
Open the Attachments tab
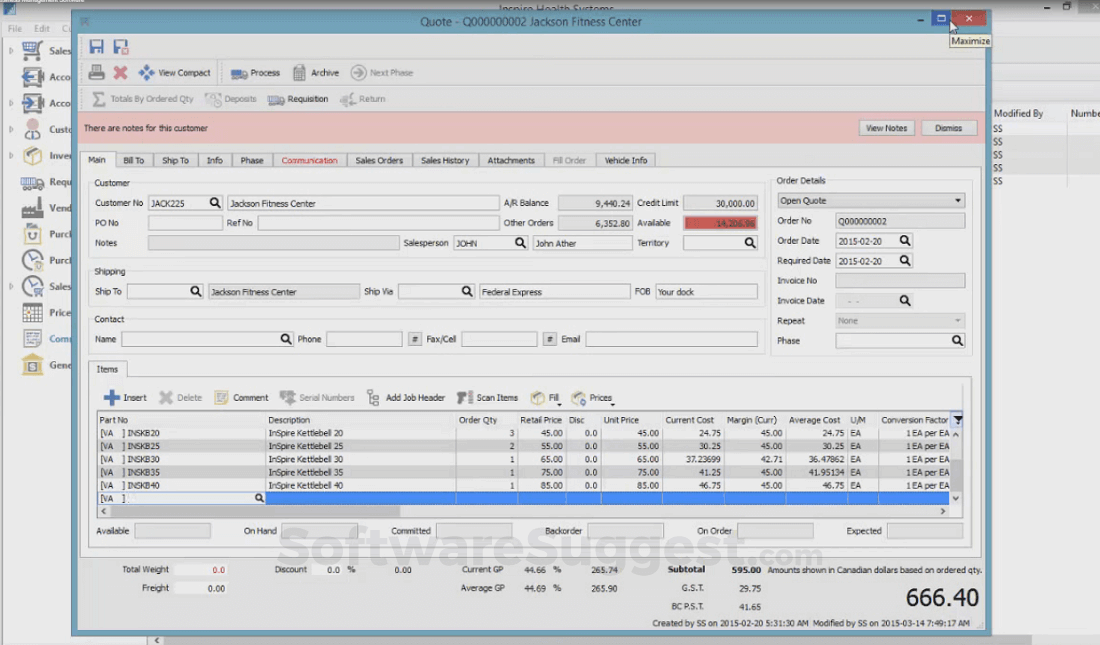[511, 161]
